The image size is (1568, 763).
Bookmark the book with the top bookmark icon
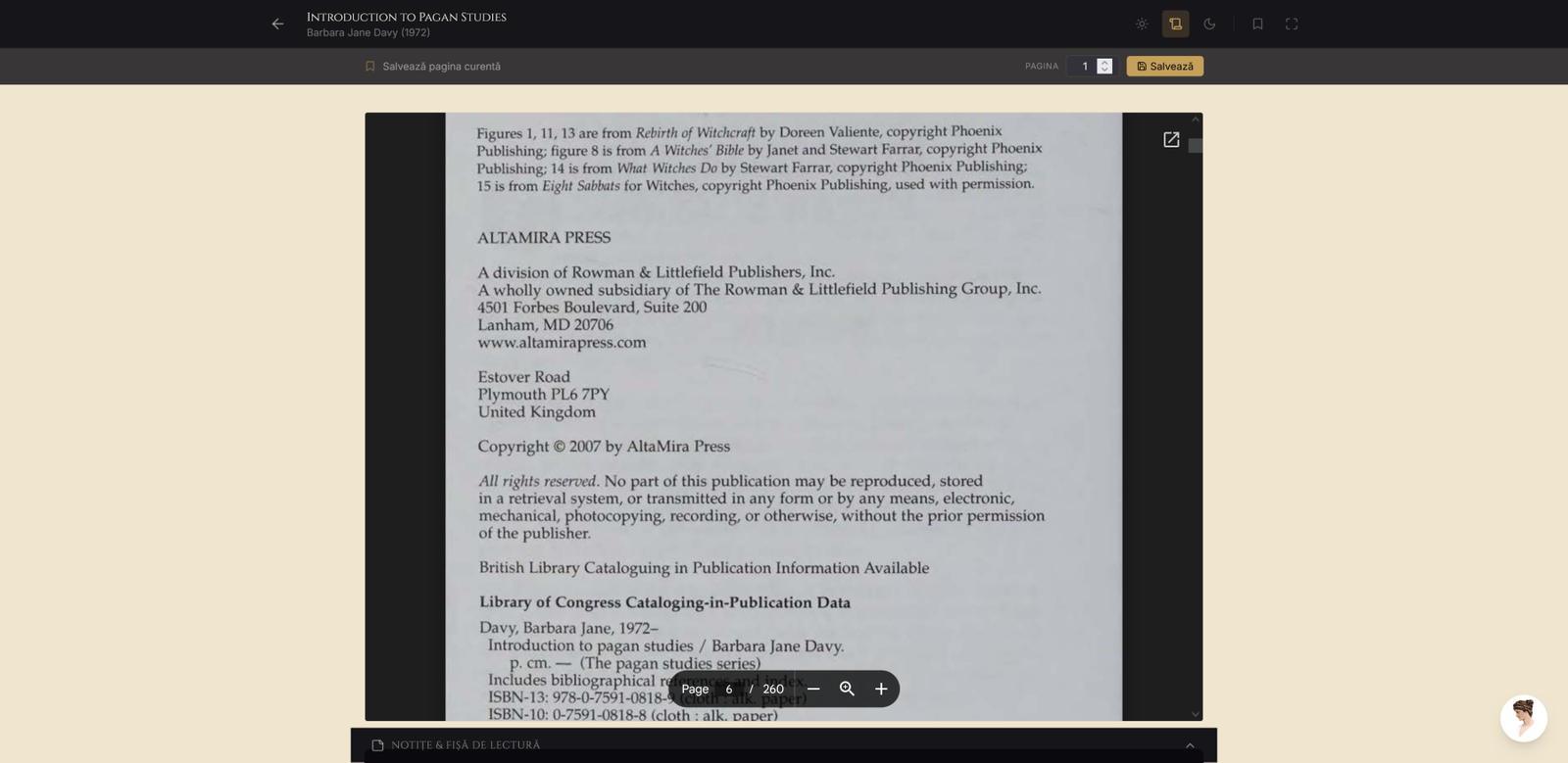(x=1257, y=24)
